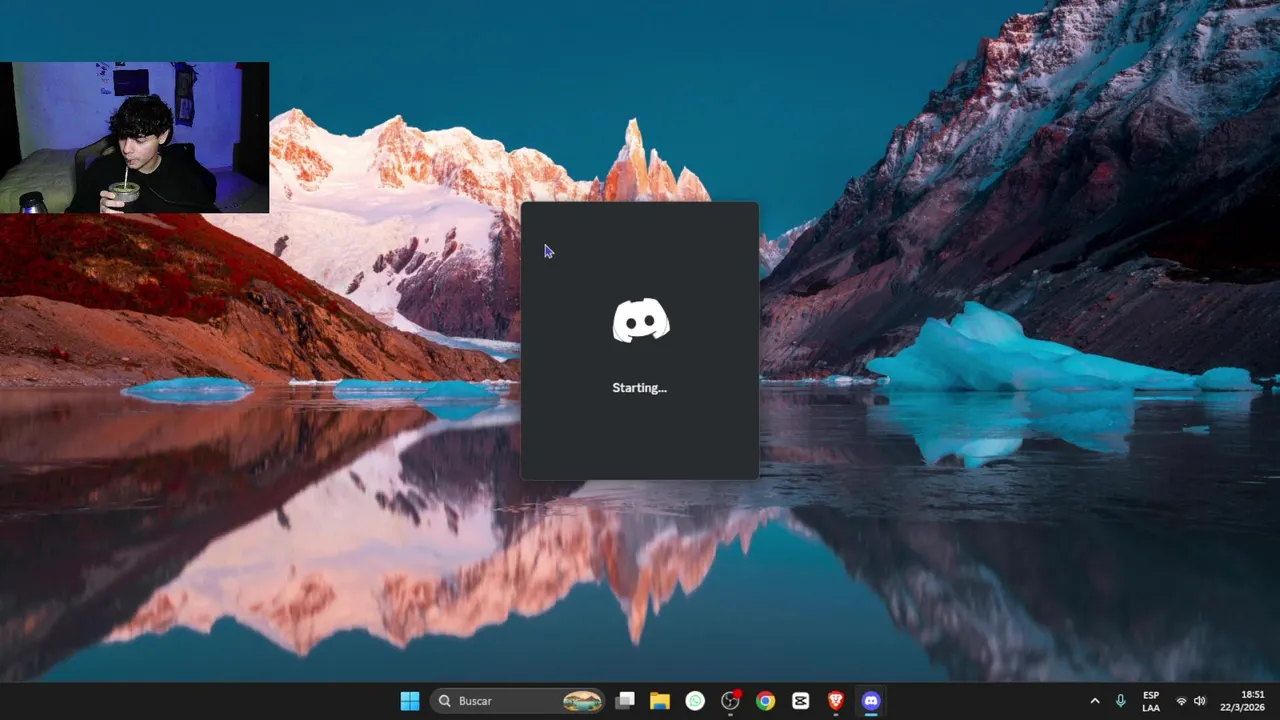Open CapCut from the taskbar
Screen dimensions: 1280x720
(x=800, y=701)
